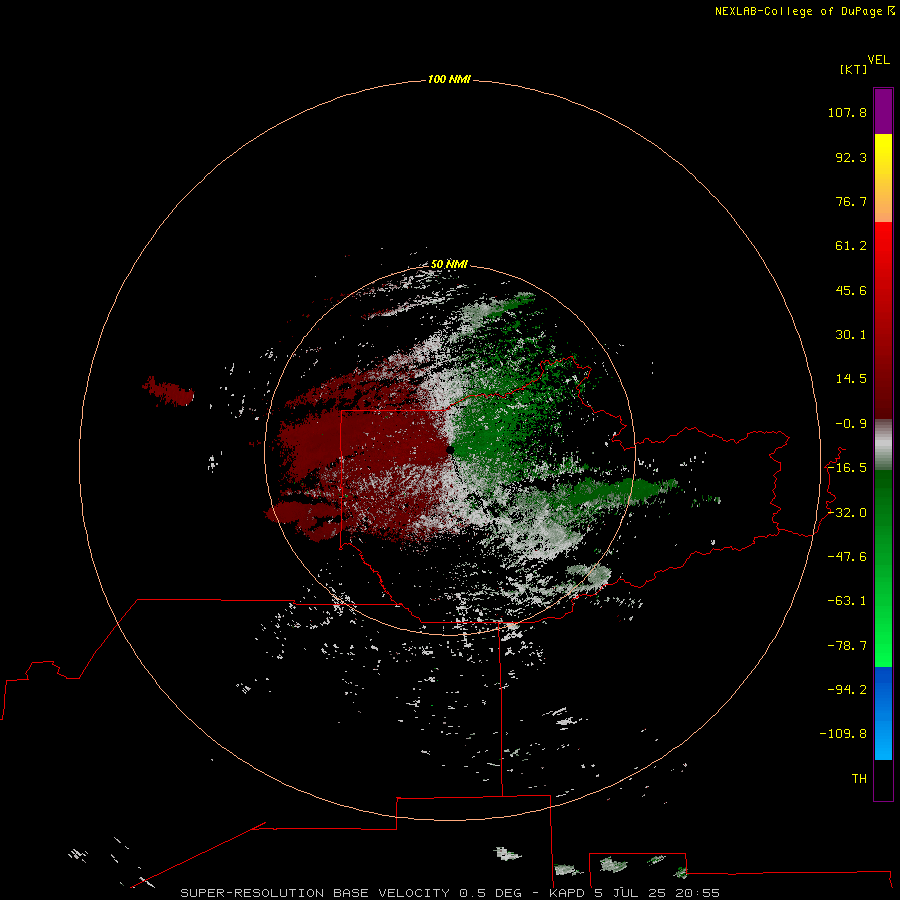
Task: Click the -94.2 scale value
Action: 847,689
